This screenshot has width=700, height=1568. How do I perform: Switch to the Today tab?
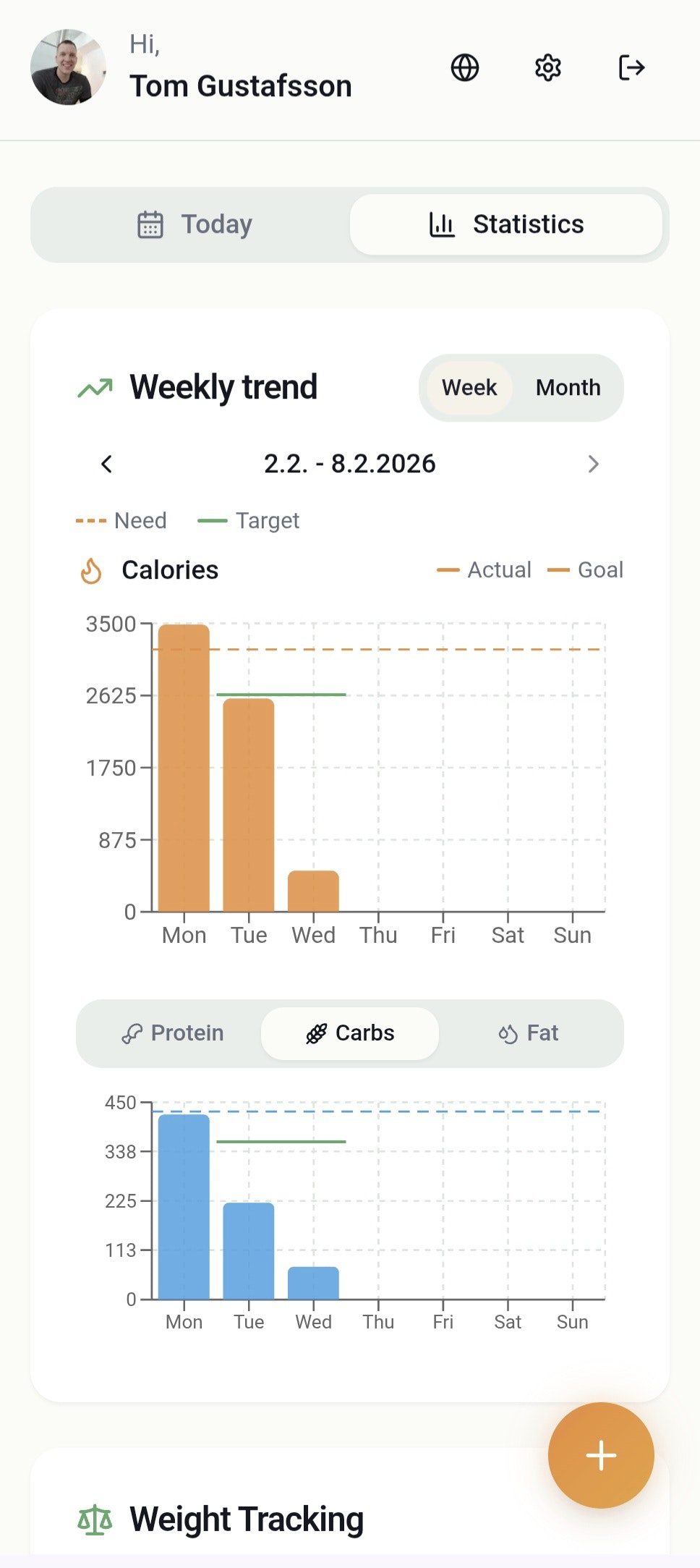[195, 224]
